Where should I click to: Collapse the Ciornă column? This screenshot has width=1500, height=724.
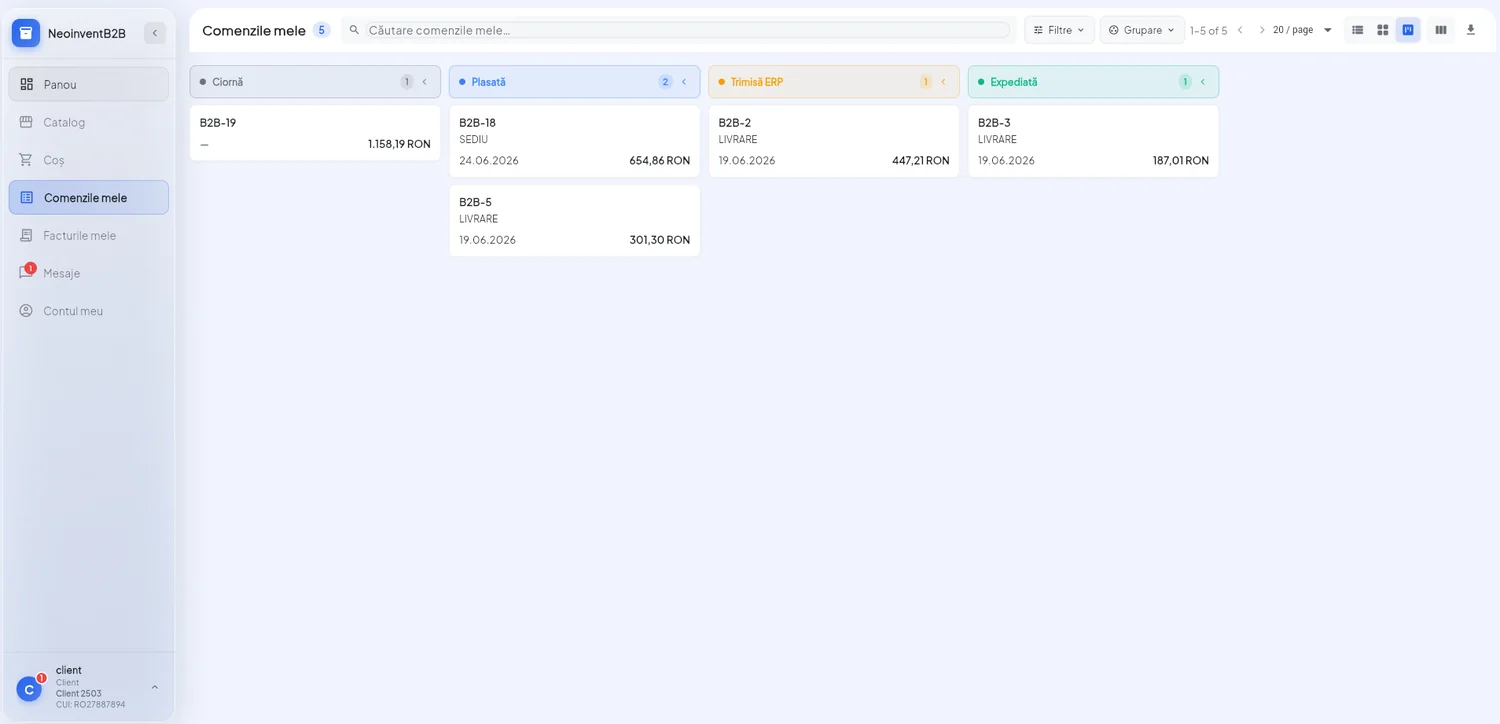click(424, 82)
